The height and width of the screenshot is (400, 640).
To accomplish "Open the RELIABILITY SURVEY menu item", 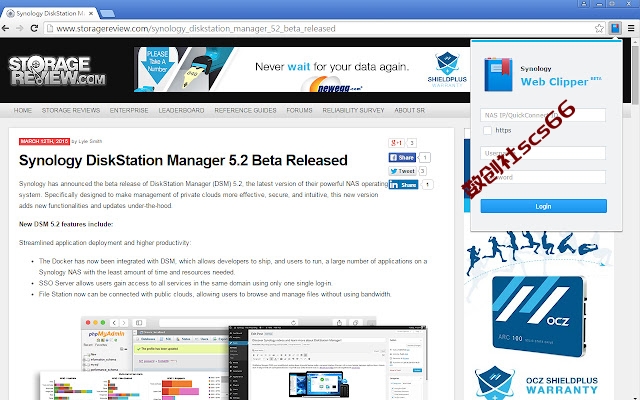I will [x=353, y=111].
